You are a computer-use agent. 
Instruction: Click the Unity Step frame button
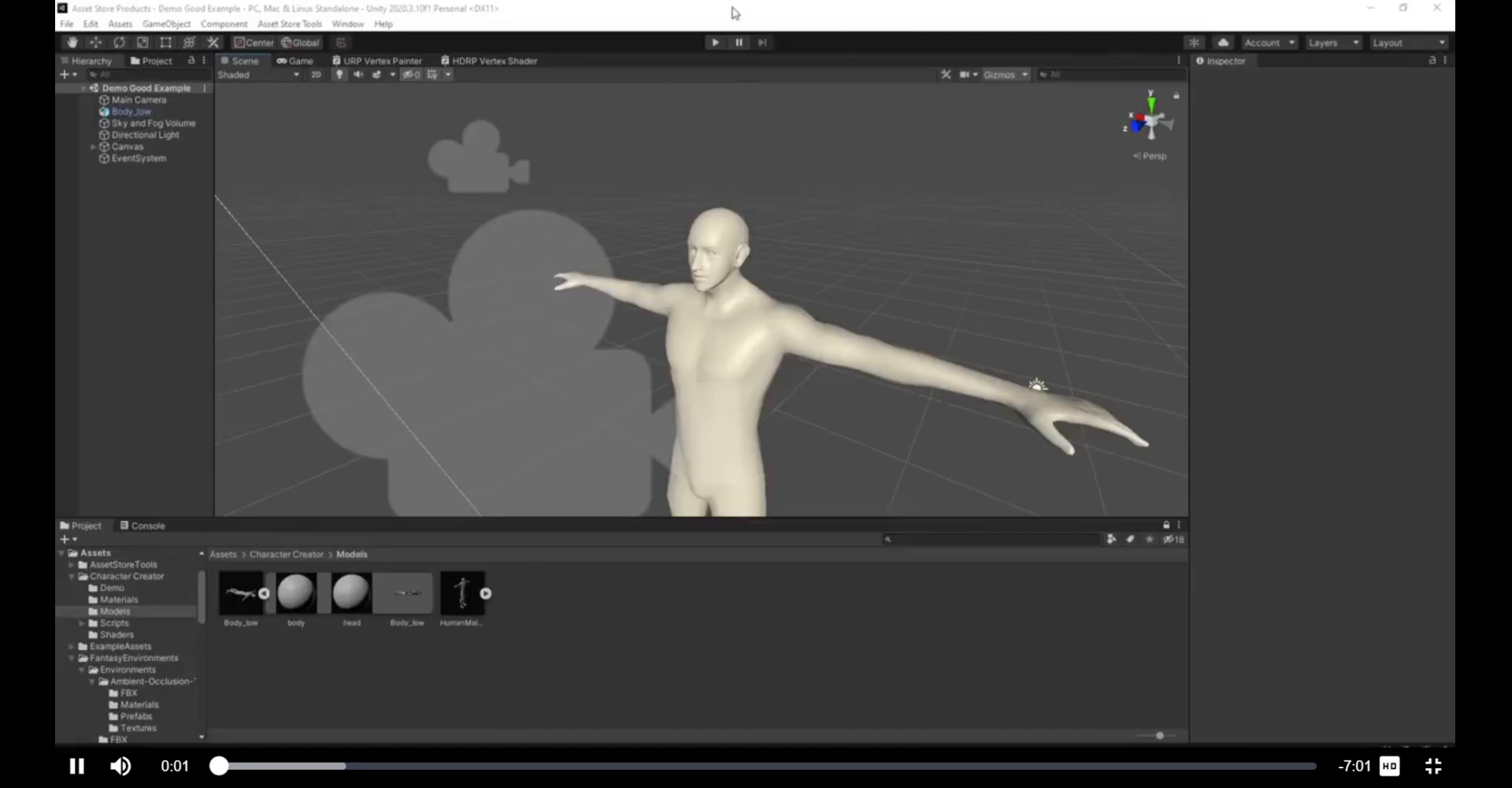(x=762, y=43)
